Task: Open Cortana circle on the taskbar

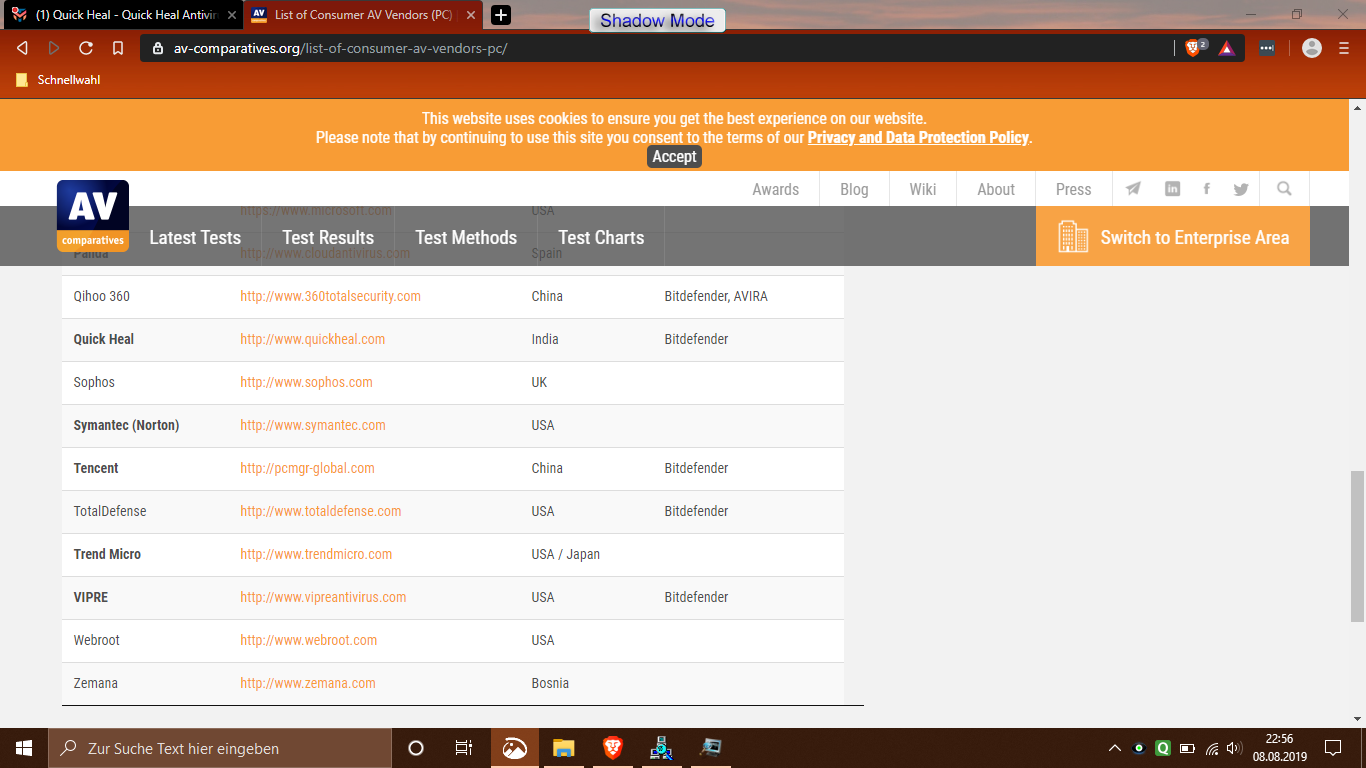Action: click(x=416, y=748)
